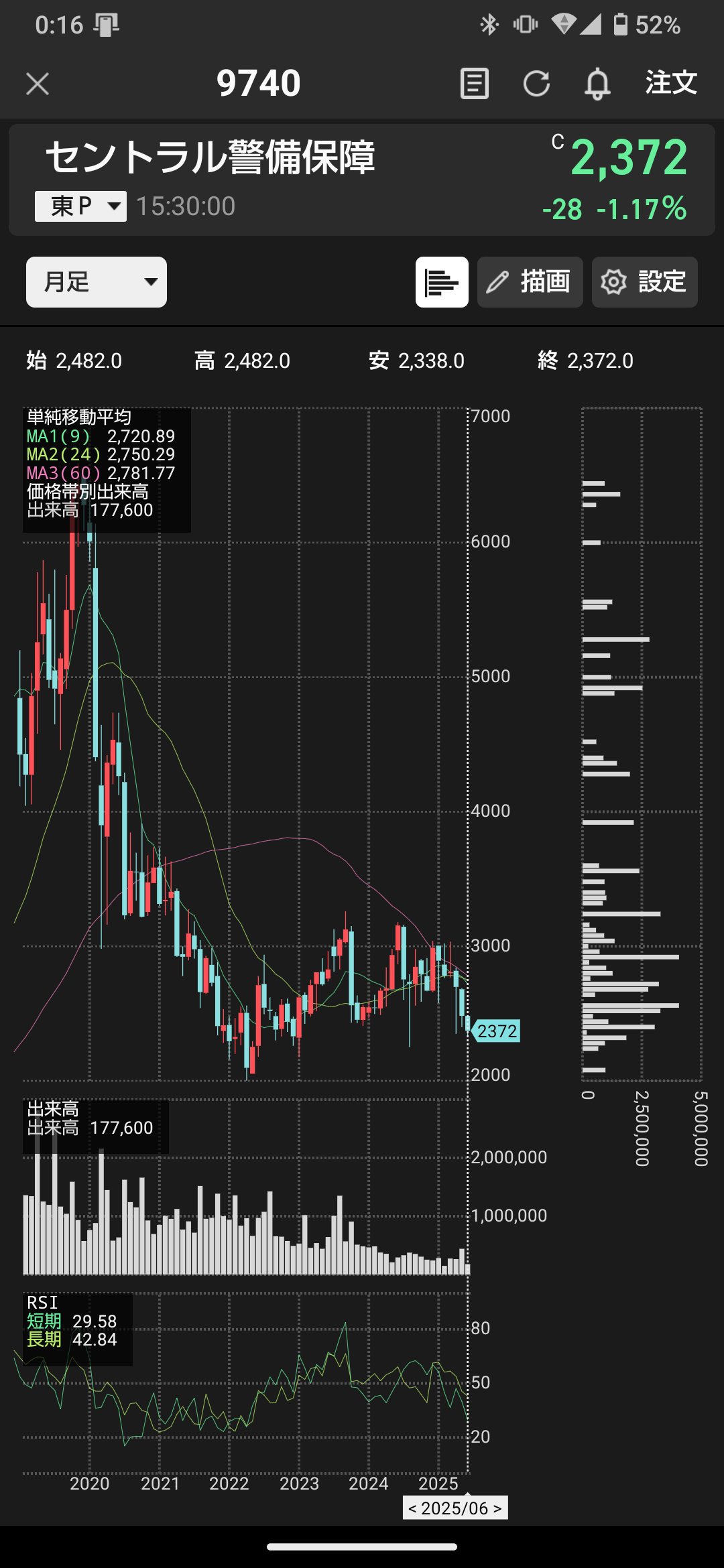Tap the MA1(9) moving average legend
Screen dimensions: 724x1568
(x=101, y=436)
